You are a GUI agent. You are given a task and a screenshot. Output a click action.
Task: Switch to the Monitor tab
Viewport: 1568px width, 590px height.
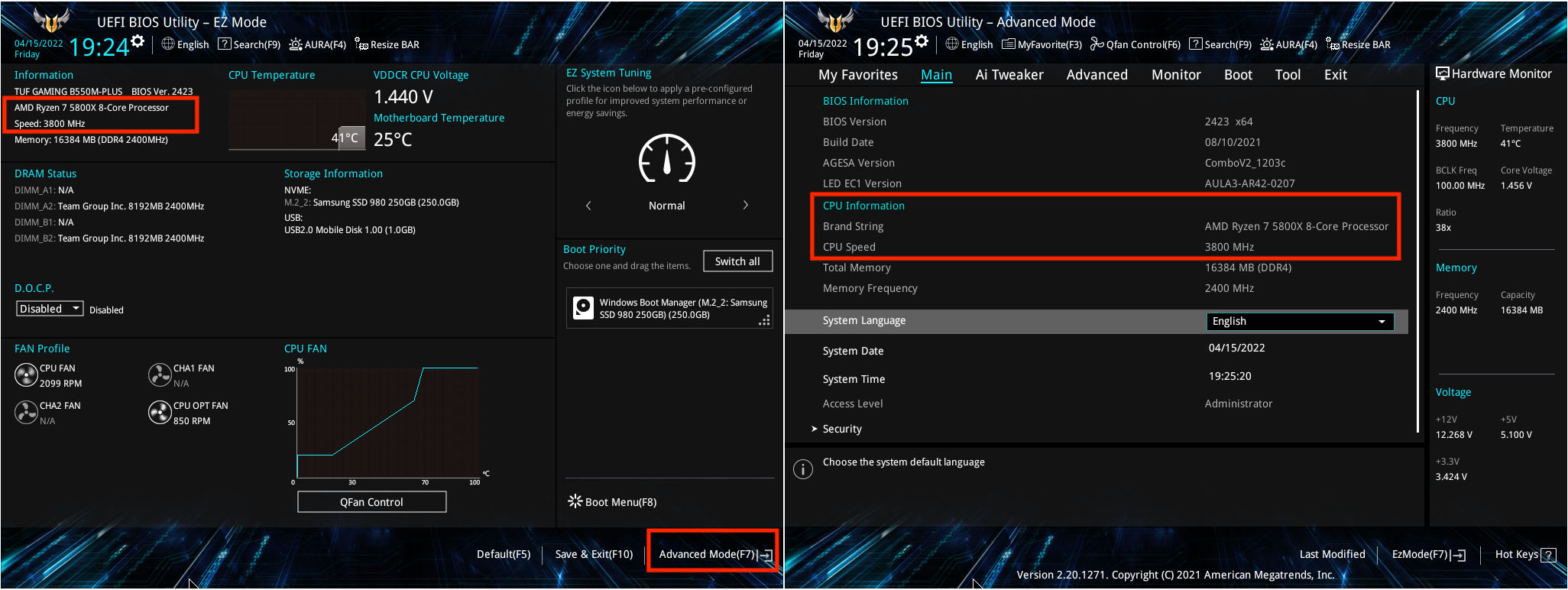point(1176,75)
